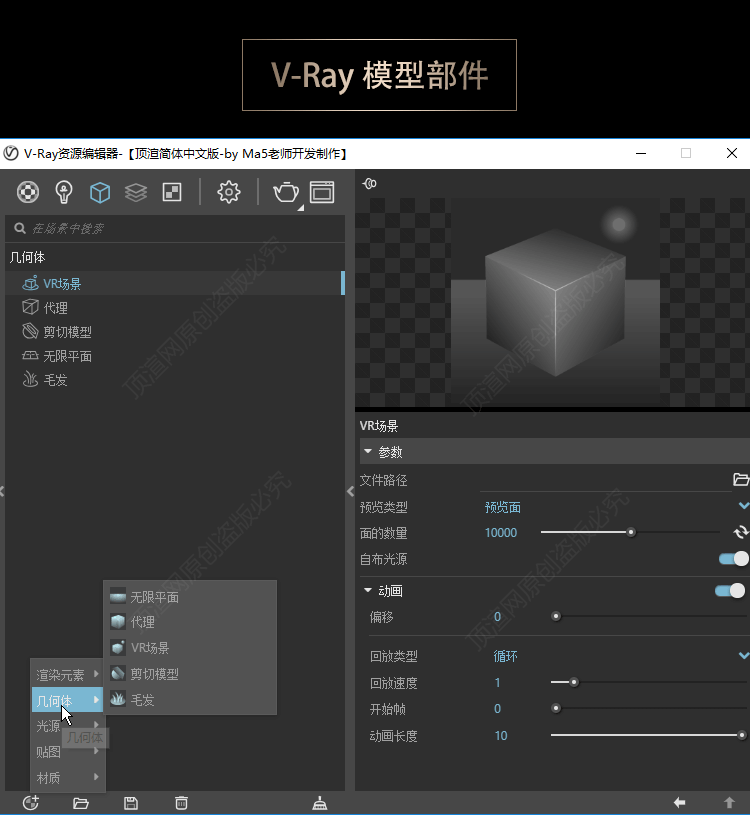This screenshot has height=815, width=750.
Task: Collapse the left panel with edge arrow
Action: tap(2, 491)
